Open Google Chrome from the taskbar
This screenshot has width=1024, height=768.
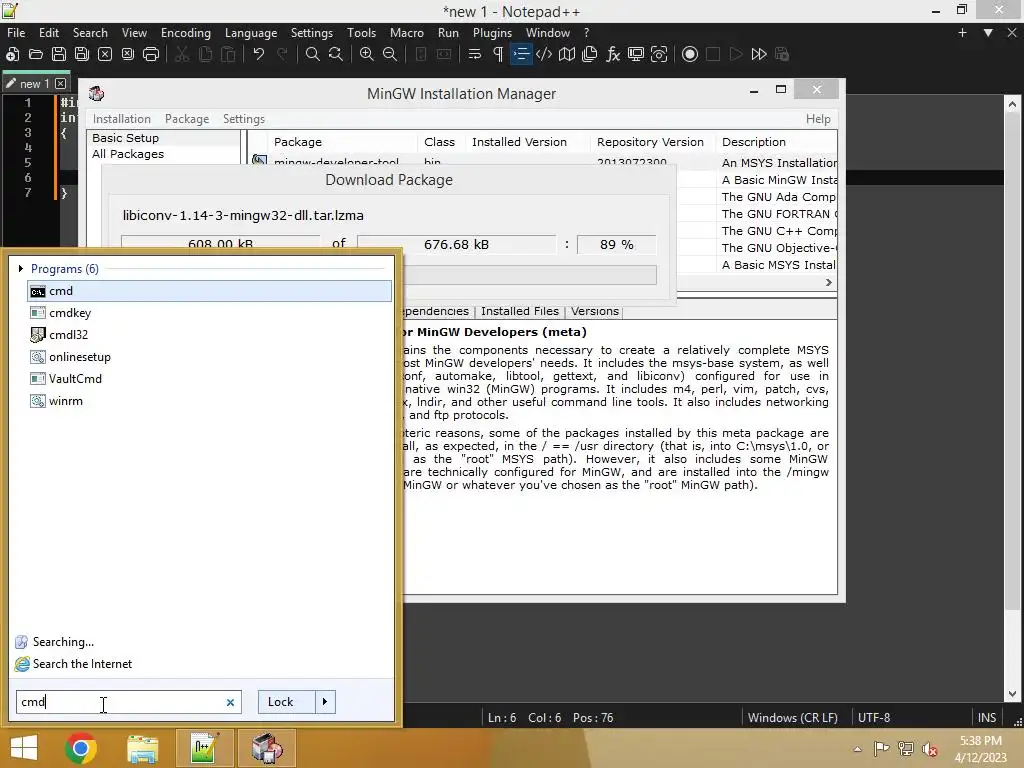pyautogui.click(x=81, y=748)
